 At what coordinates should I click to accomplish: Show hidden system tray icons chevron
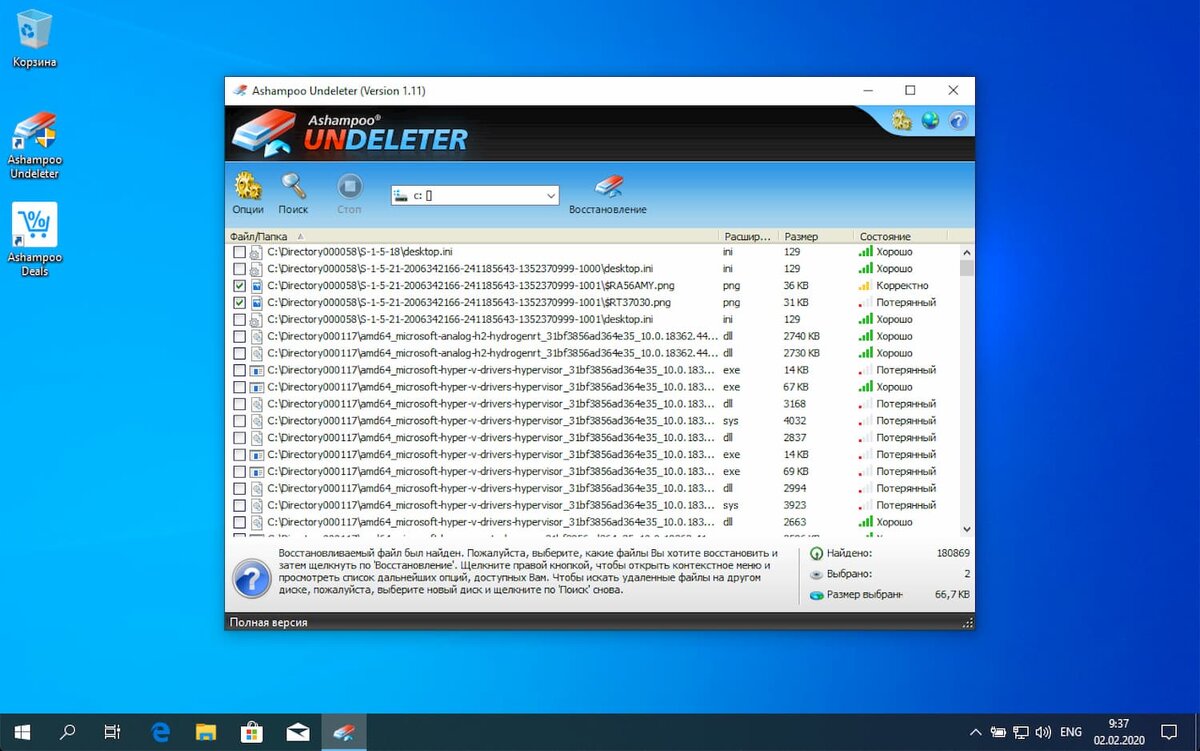click(976, 732)
